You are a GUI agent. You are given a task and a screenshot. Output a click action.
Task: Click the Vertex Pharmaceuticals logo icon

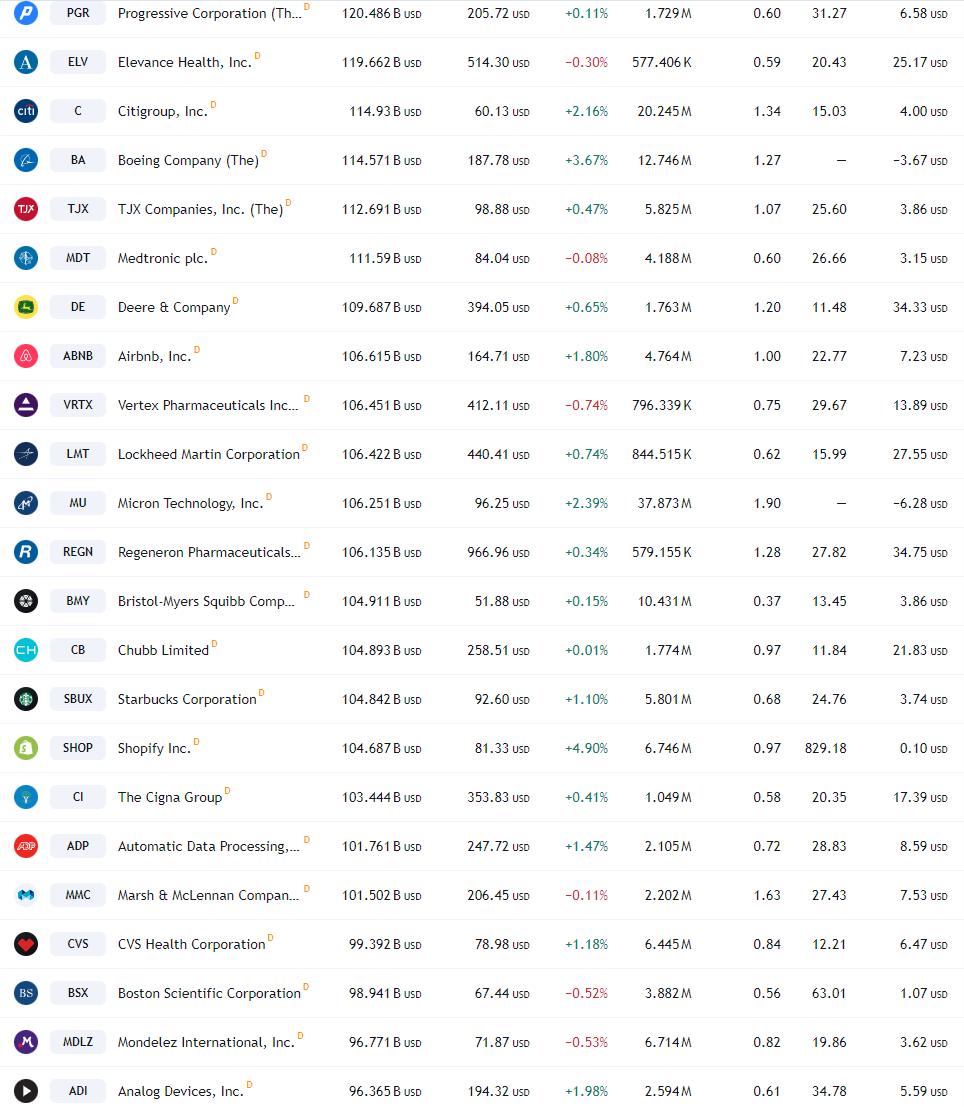(x=26, y=405)
